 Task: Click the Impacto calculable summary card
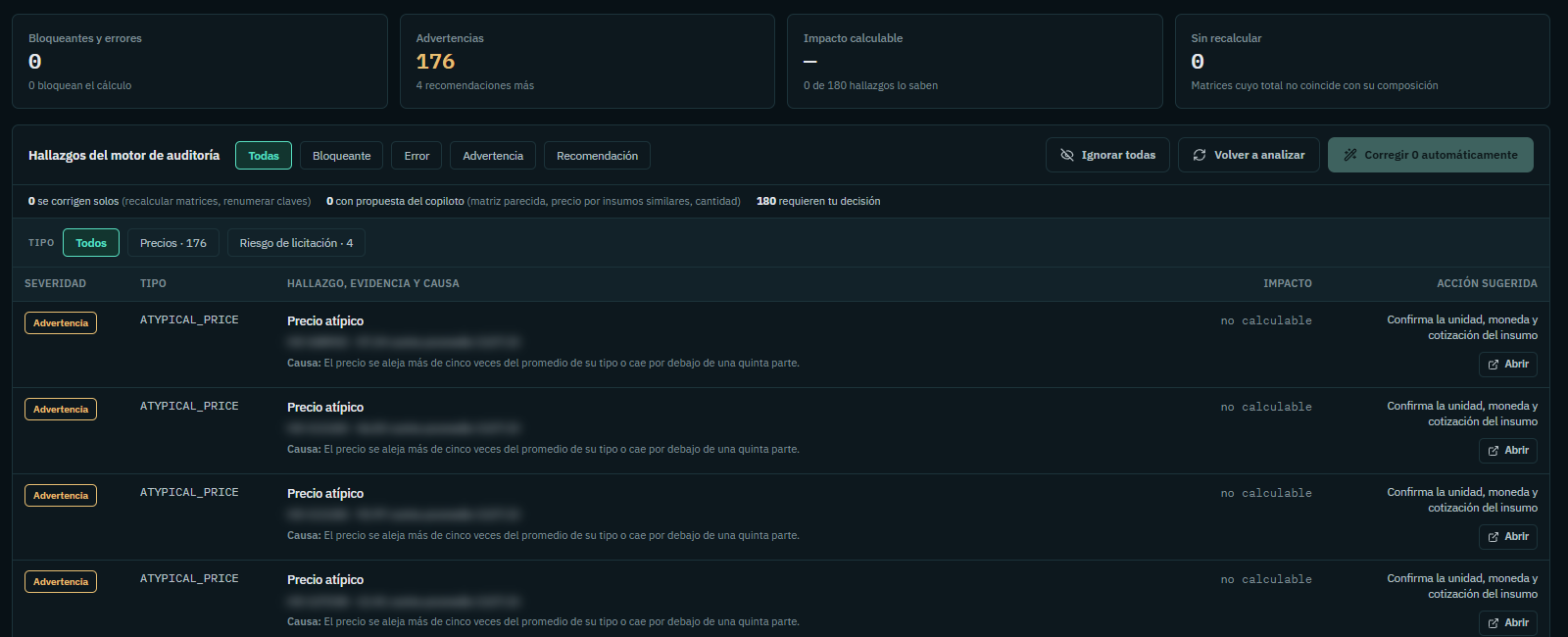[975, 61]
